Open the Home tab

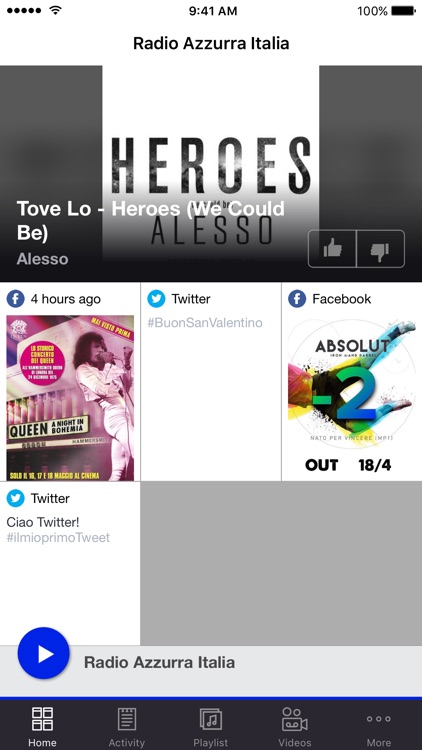click(42, 726)
